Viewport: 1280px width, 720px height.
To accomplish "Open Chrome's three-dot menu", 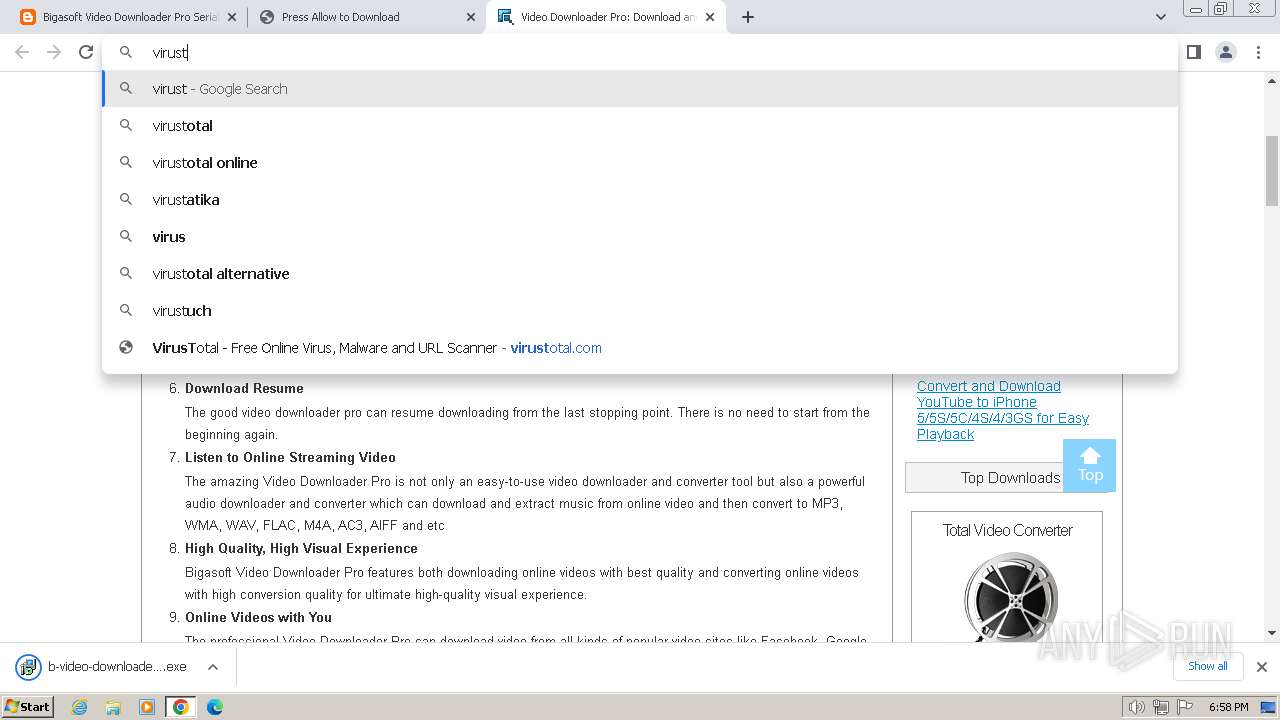I will (1258, 52).
